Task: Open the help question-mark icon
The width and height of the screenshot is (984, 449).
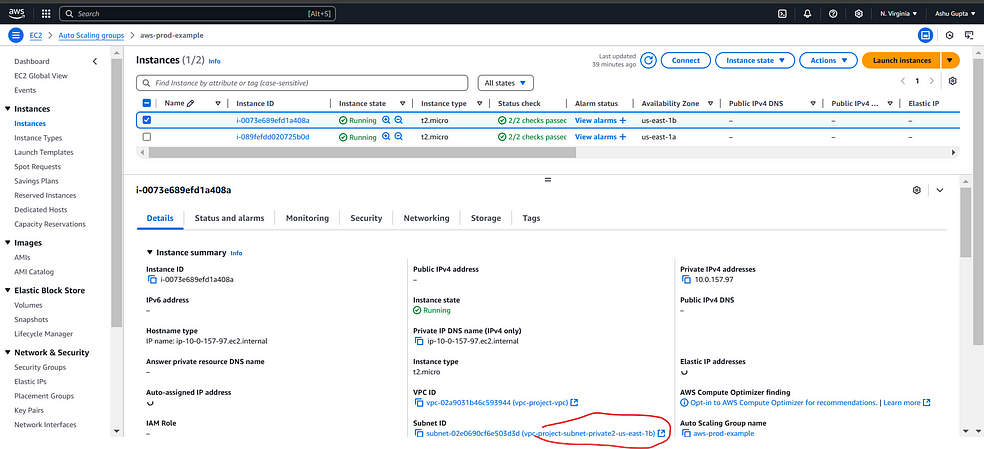Action: click(833, 13)
